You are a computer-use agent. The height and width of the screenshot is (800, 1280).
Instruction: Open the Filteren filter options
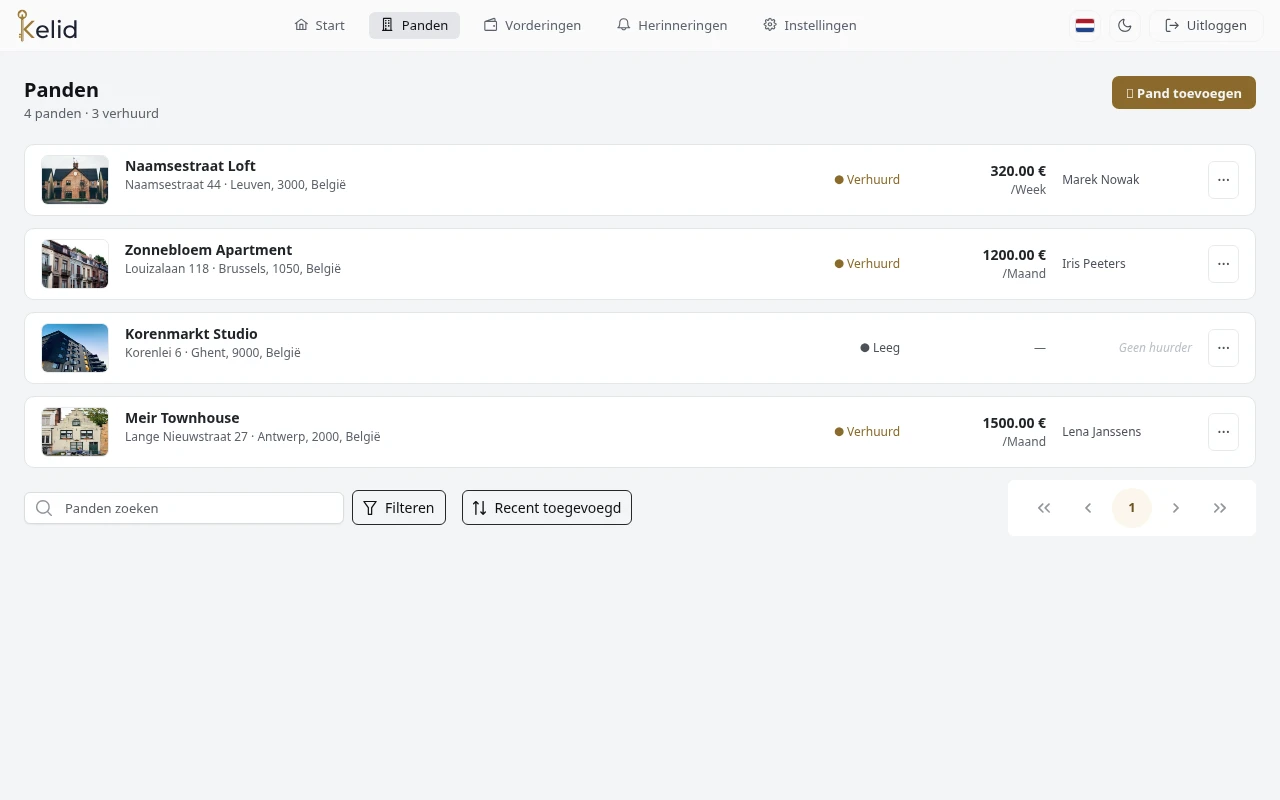pyautogui.click(x=399, y=508)
